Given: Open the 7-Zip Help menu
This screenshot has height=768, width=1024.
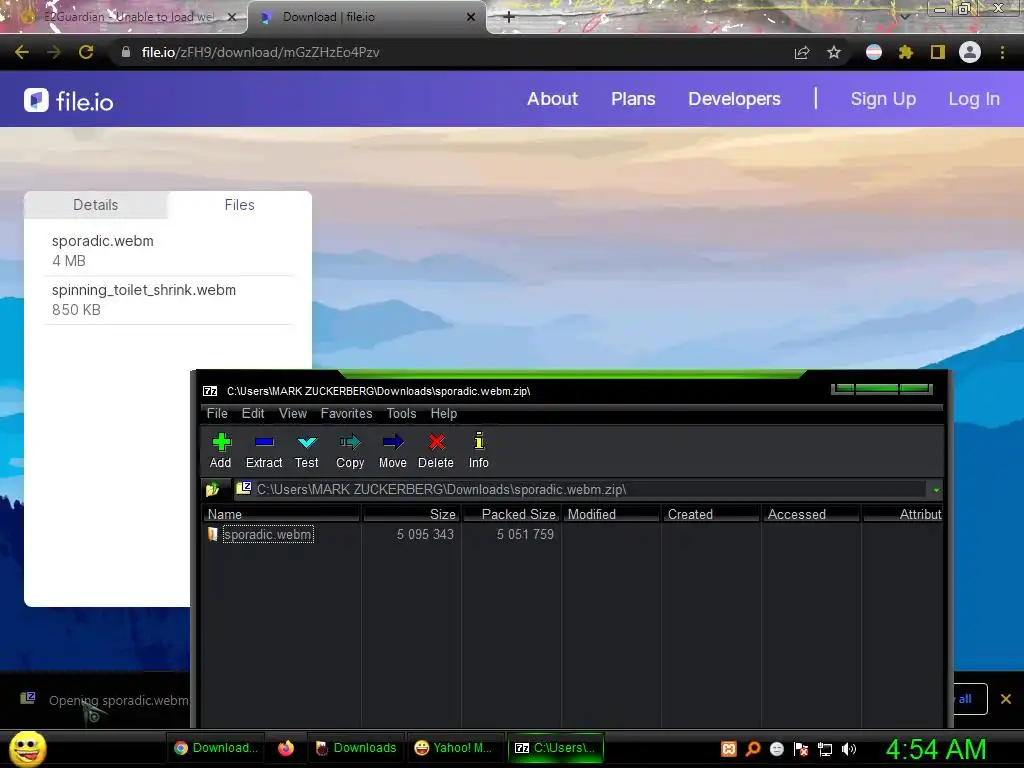Looking at the screenshot, I should pyautogui.click(x=443, y=413).
